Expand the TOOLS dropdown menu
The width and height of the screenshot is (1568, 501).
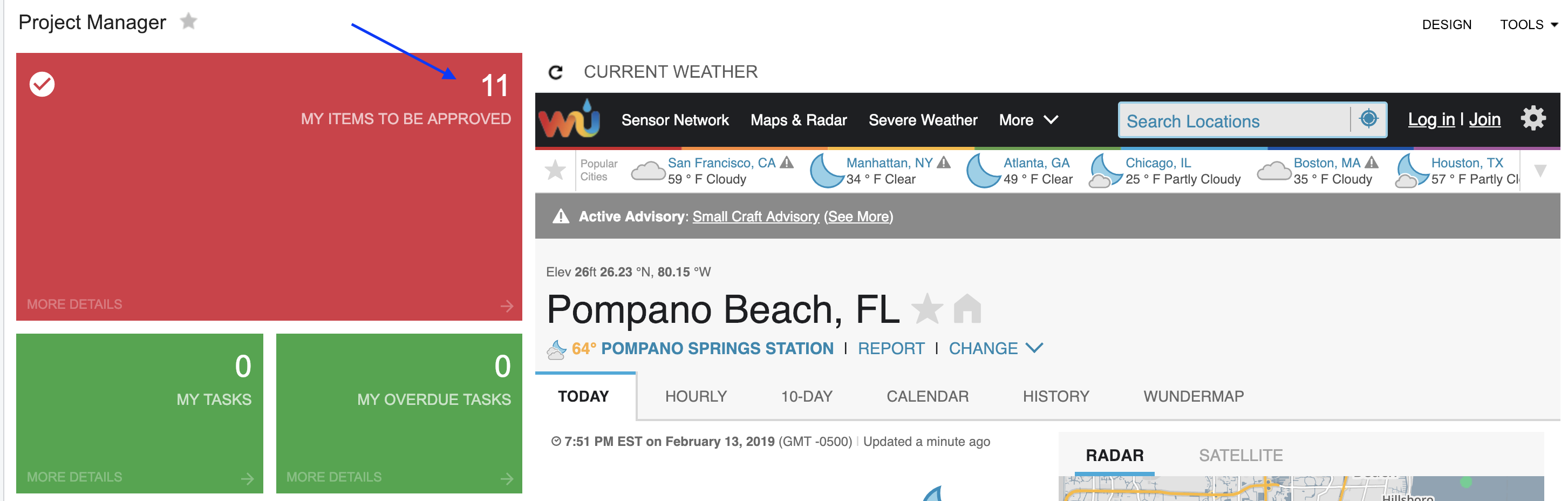tap(1528, 25)
